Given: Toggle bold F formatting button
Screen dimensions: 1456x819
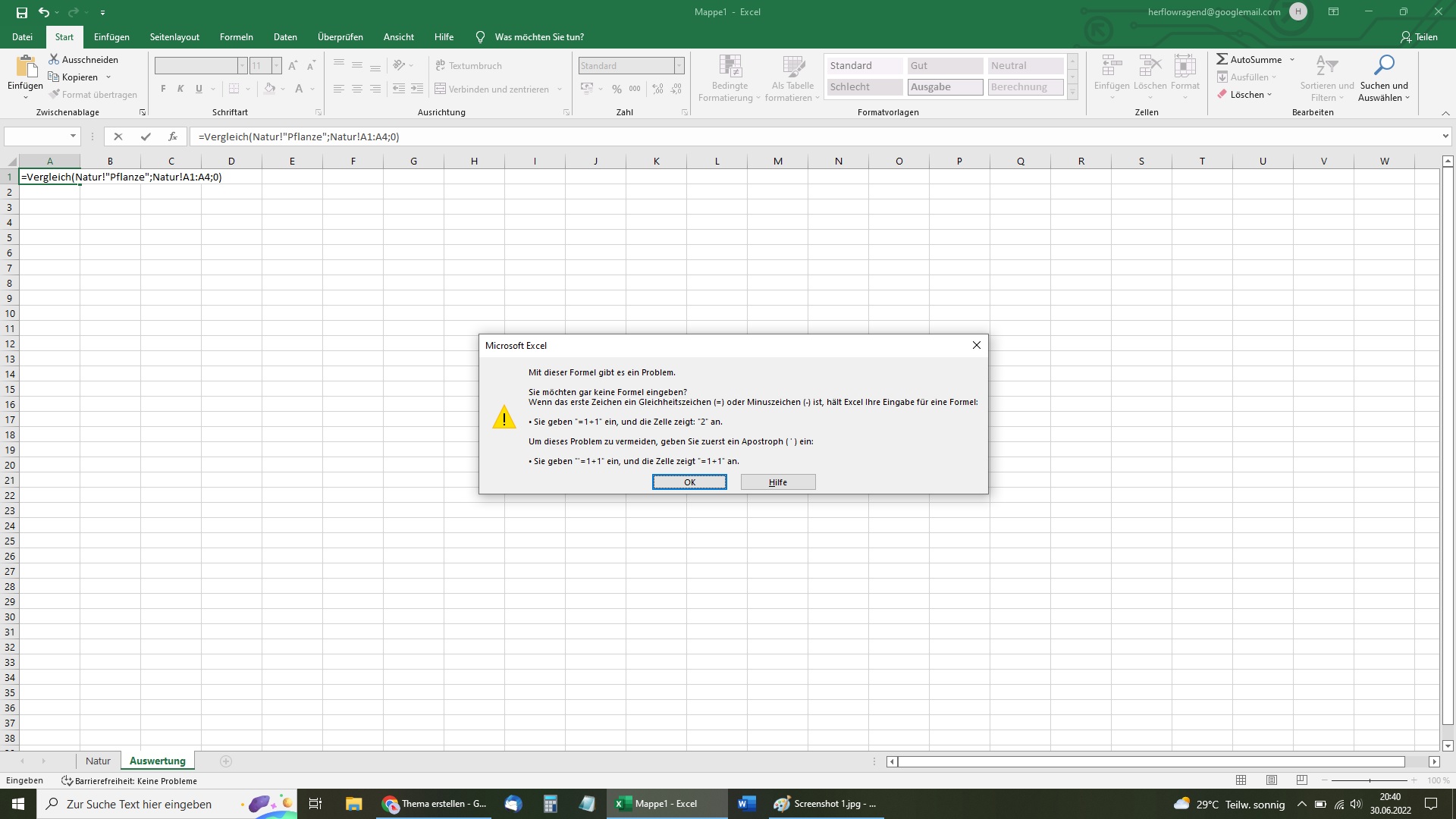Looking at the screenshot, I should coord(163,89).
